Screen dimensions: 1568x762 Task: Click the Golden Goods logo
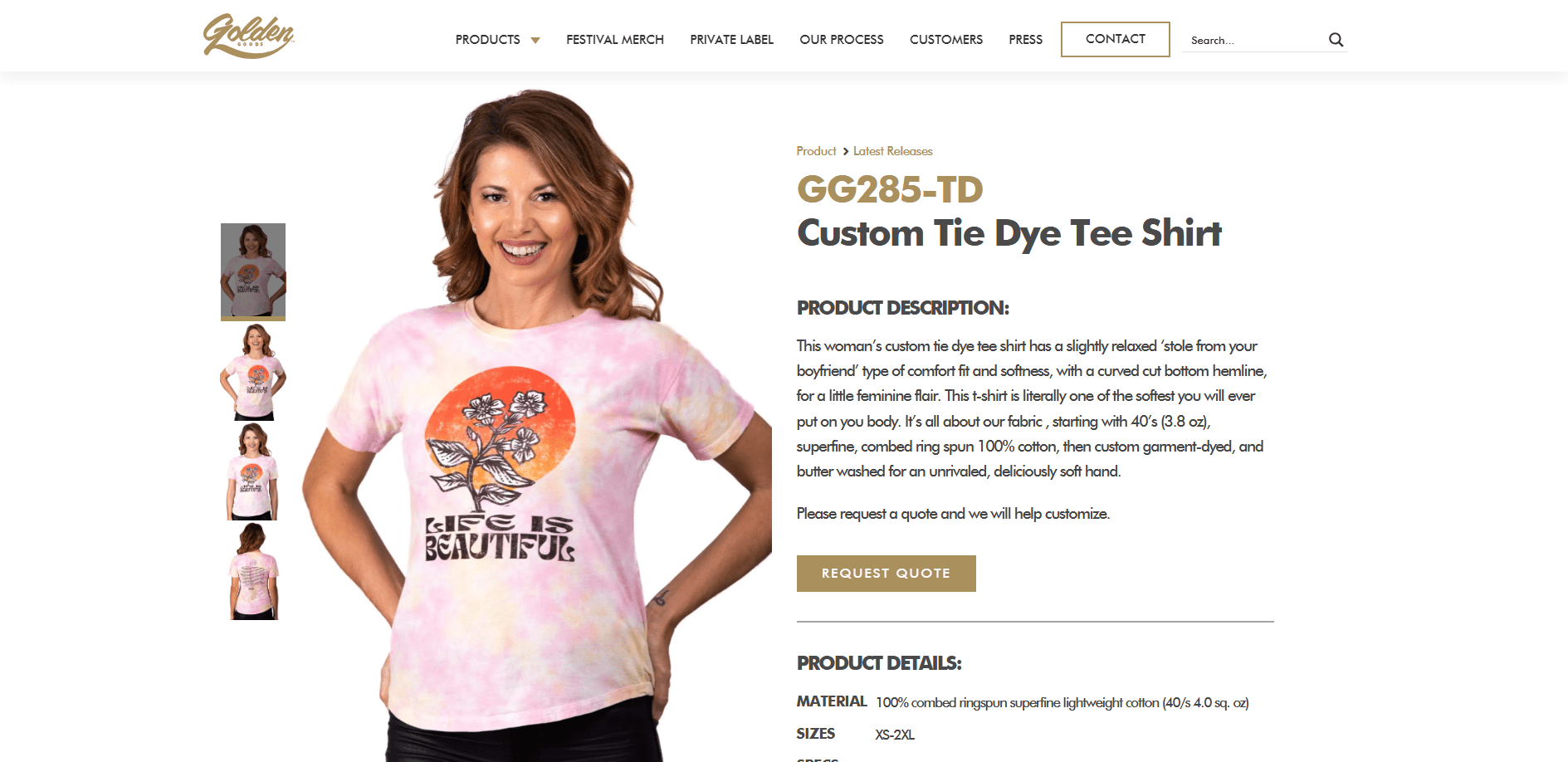pos(249,36)
